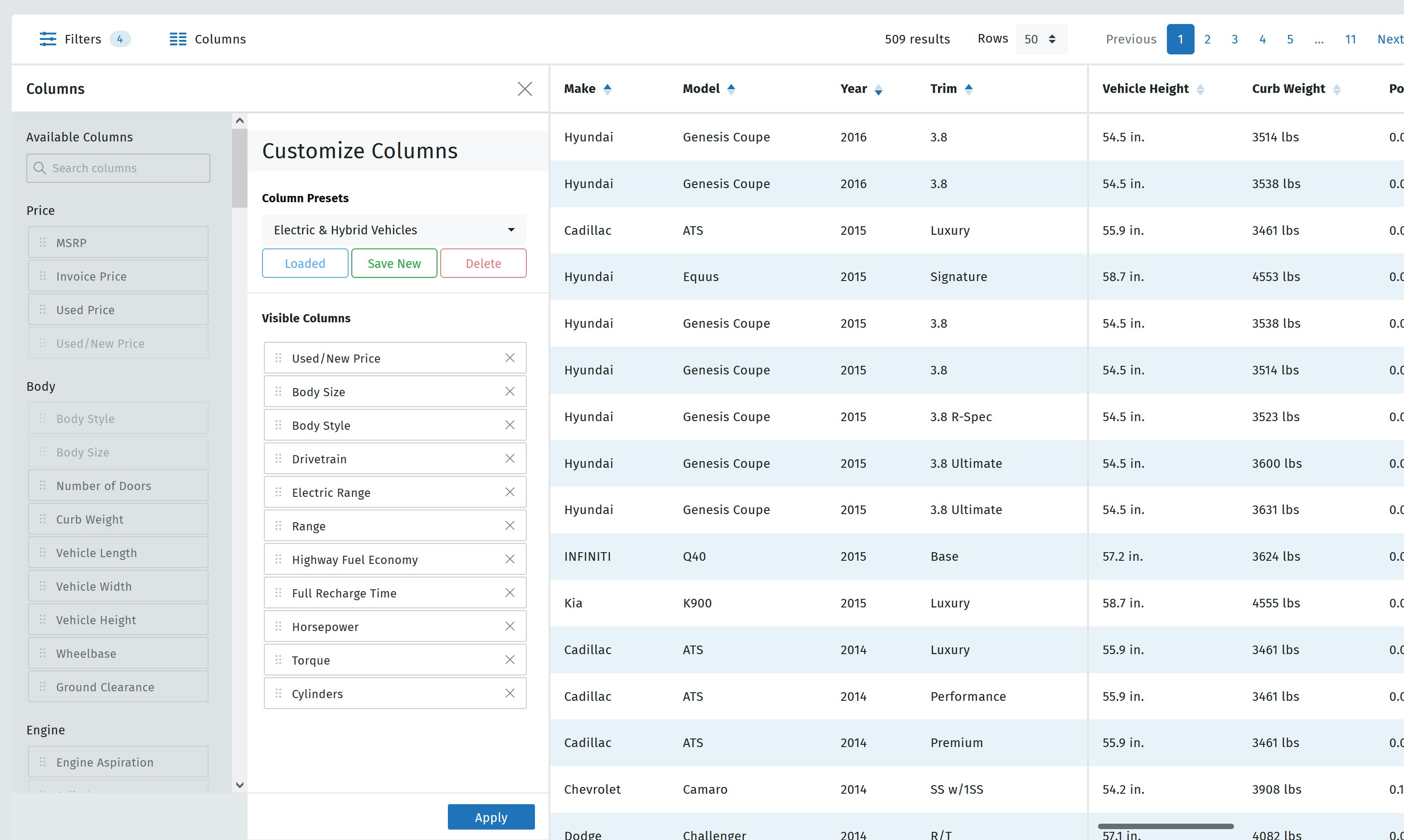Click Available Columns vertical scrollbar thumb
The height and width of the screenshot is (840, 1404).
tap(239, 168)
